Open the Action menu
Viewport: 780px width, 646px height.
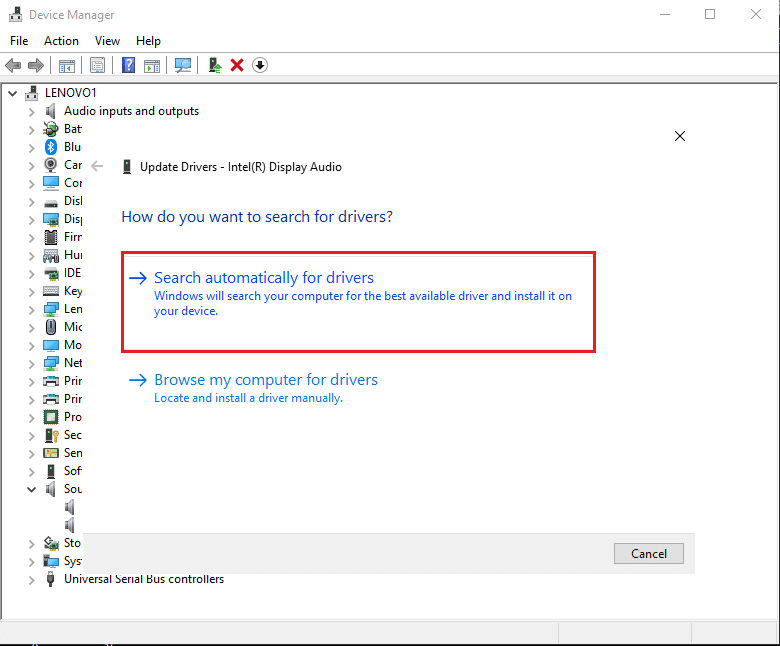(61, 41)
